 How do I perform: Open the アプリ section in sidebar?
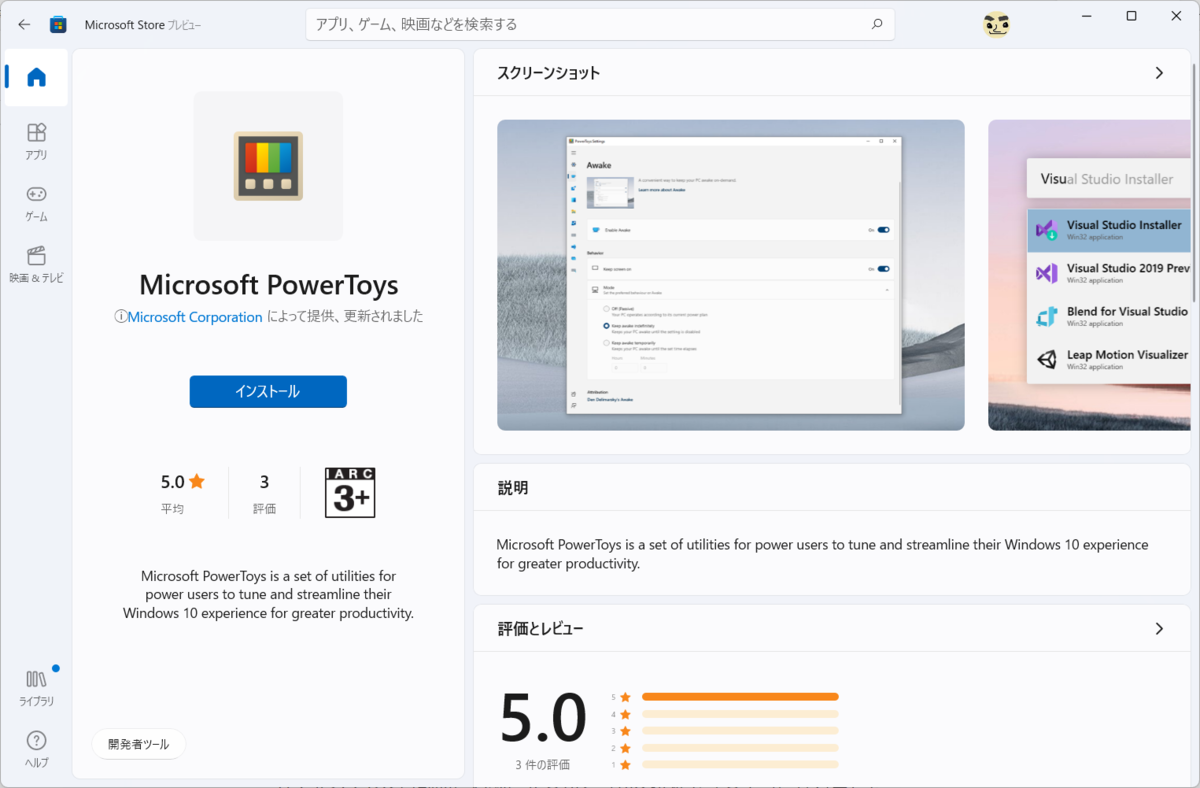point(36,142)
